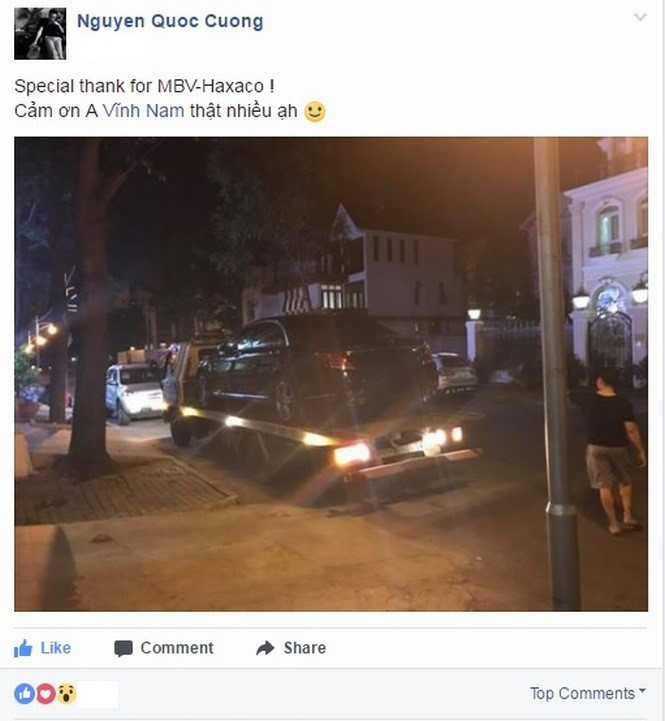Click the Comment text button
Image resolution: width=665 pixels, height=721 pixels.
177,648
